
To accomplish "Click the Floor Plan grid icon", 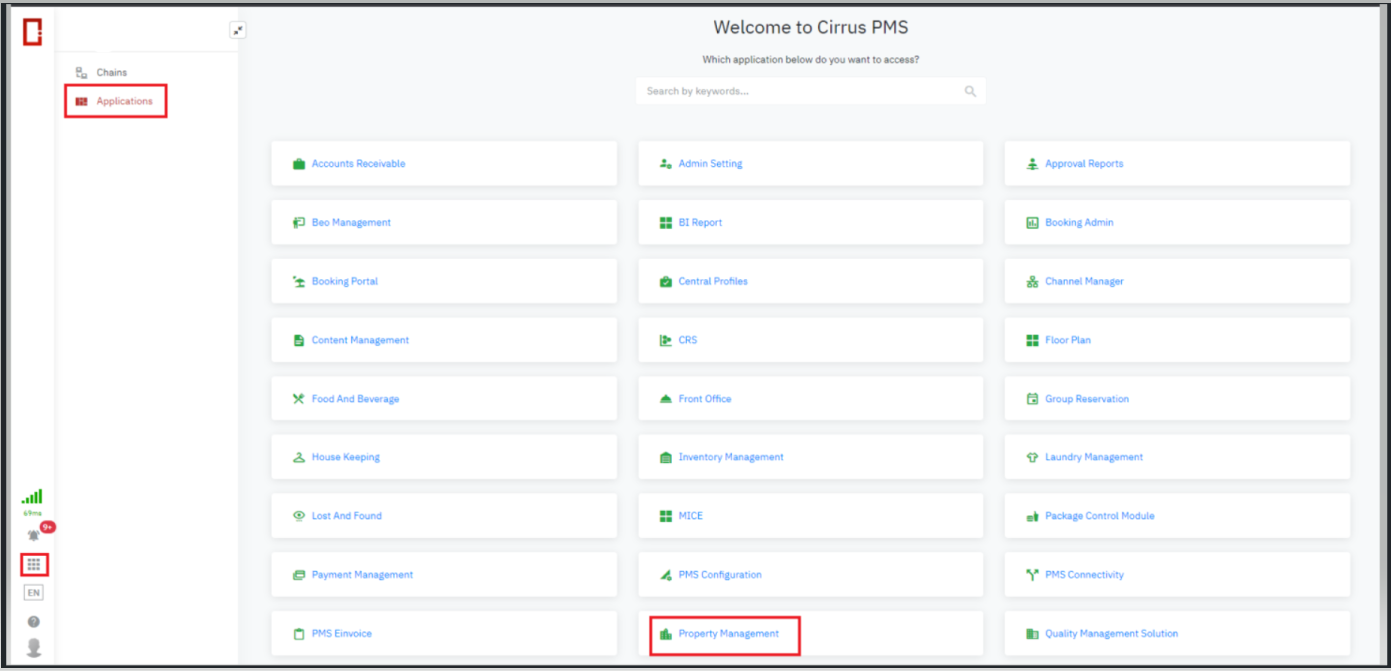I will click(x=1032, y=340).
